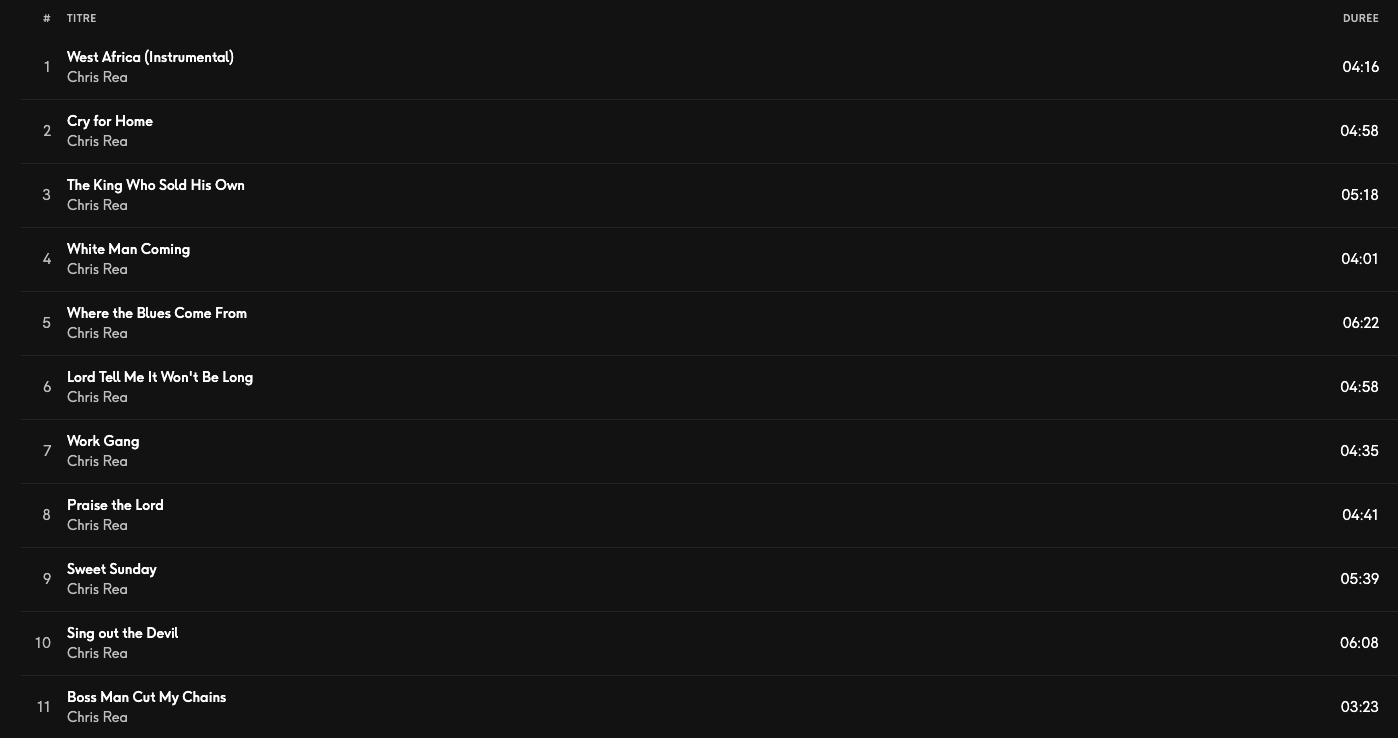
Task: Open Chris Rea artist link under Work Gang
Action: click(97, 461)
